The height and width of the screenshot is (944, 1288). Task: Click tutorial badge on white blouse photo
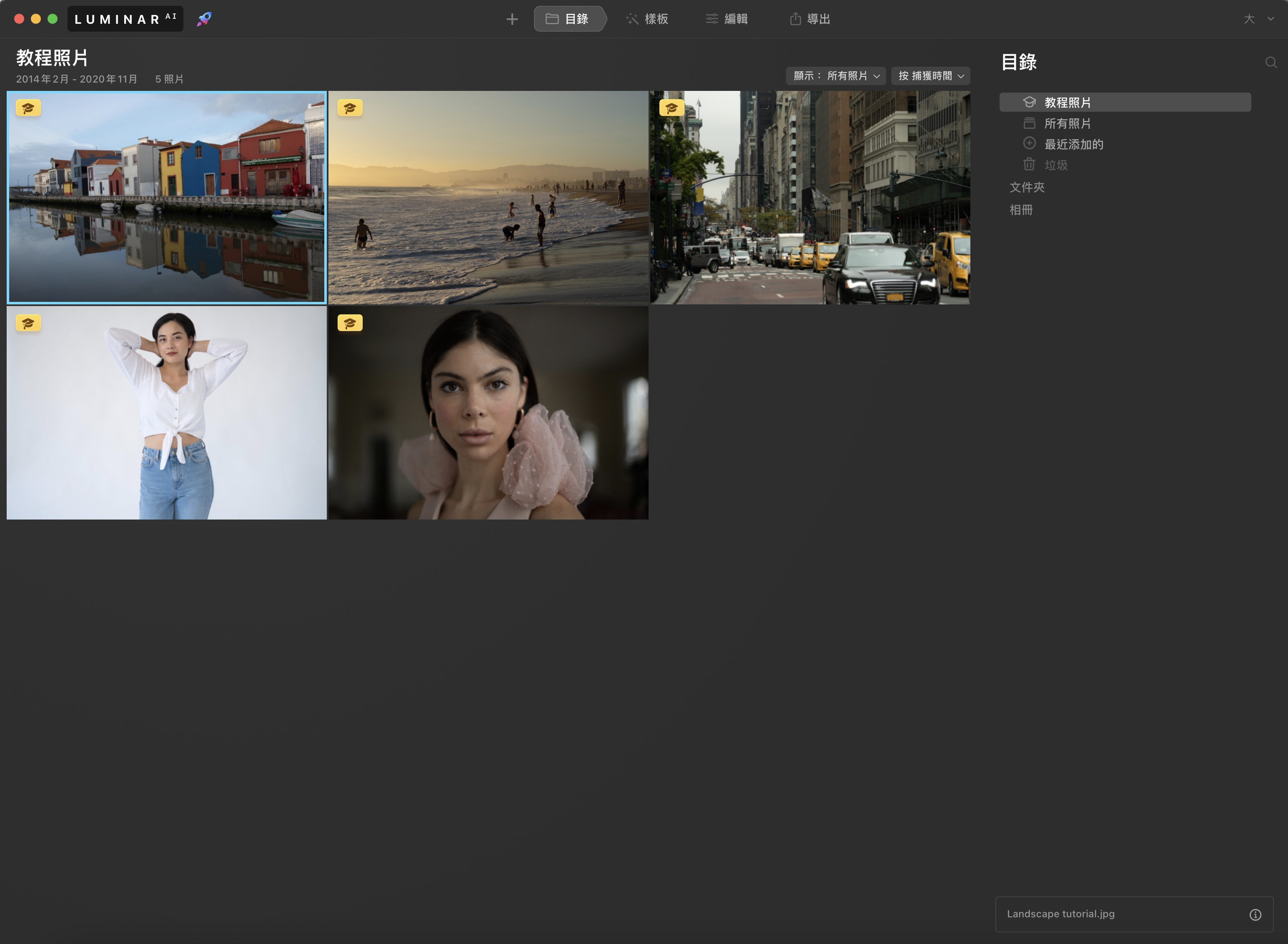pos(28,324)
